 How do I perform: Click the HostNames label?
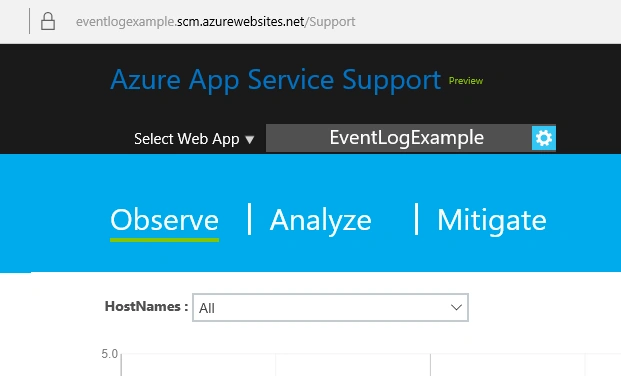(x=146, y=307)
